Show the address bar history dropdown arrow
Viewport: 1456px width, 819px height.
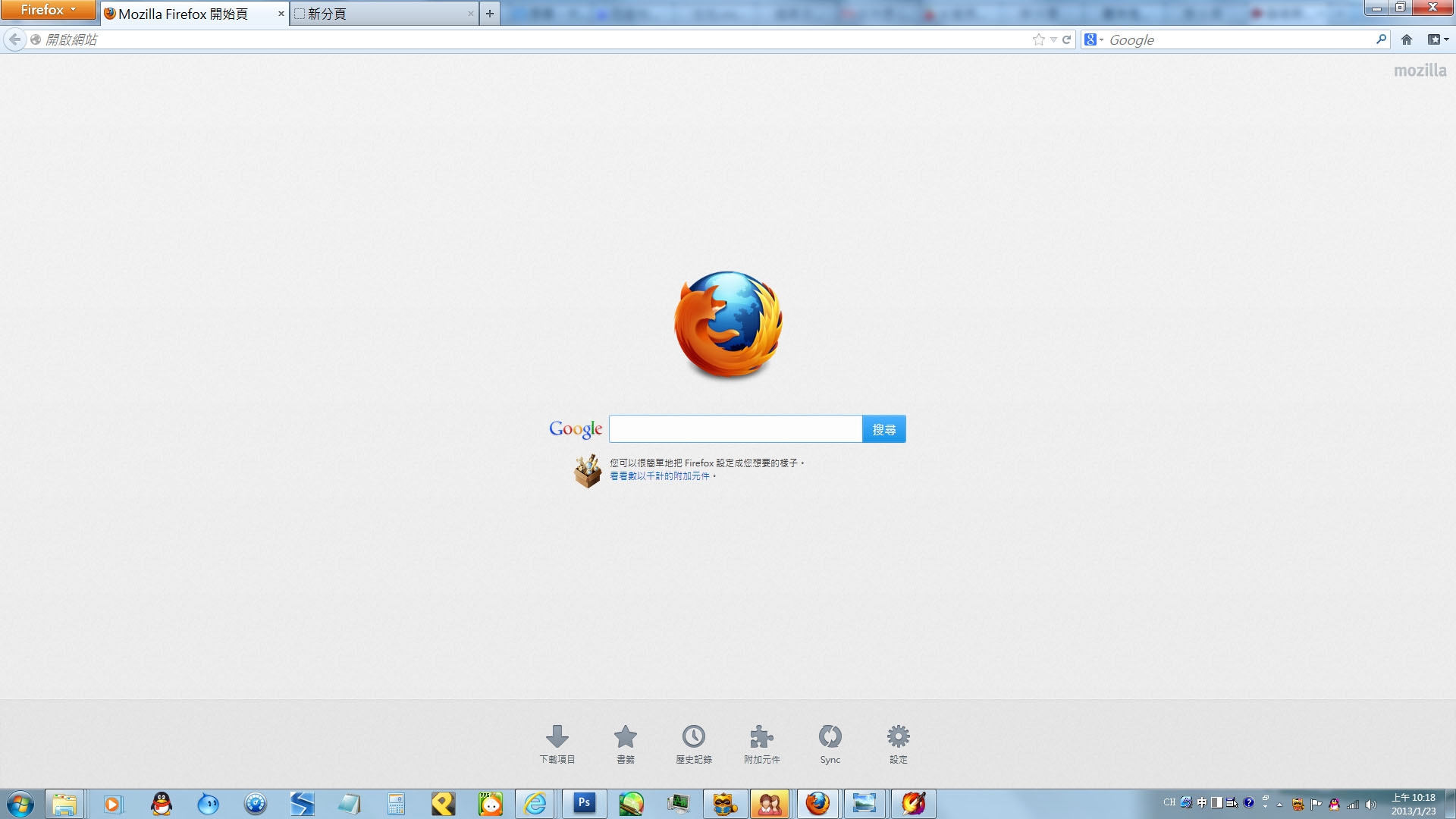(x=1053, y=39)
